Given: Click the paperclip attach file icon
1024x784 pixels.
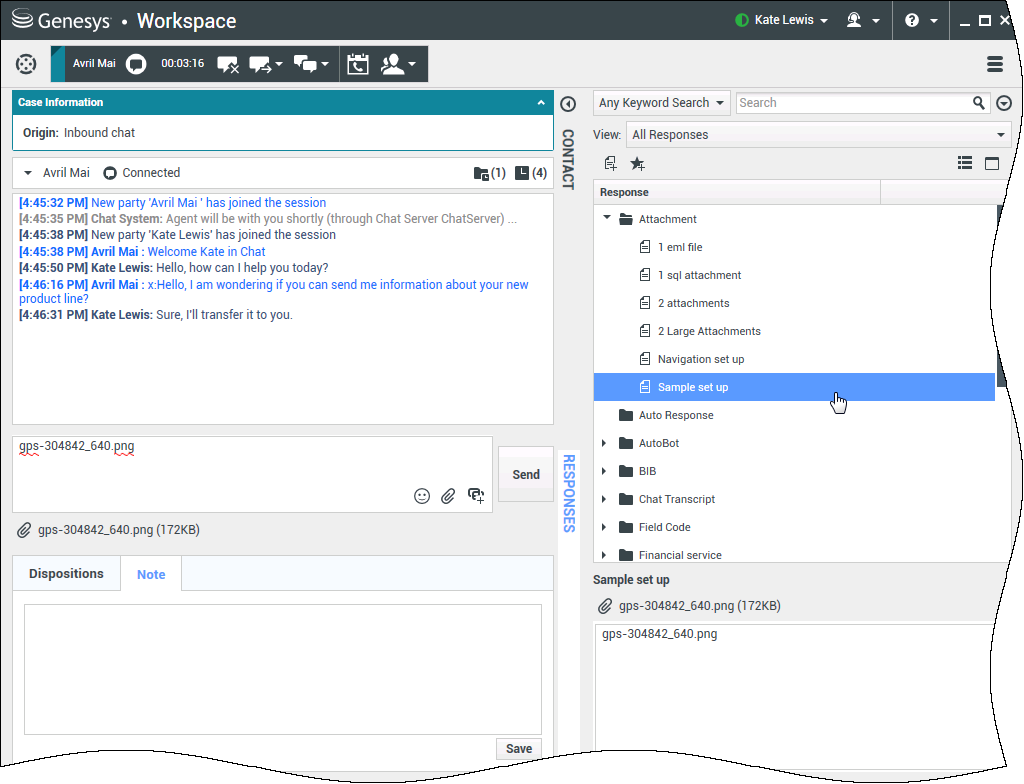Looking at the screenshot, I should tap(449, 496).
